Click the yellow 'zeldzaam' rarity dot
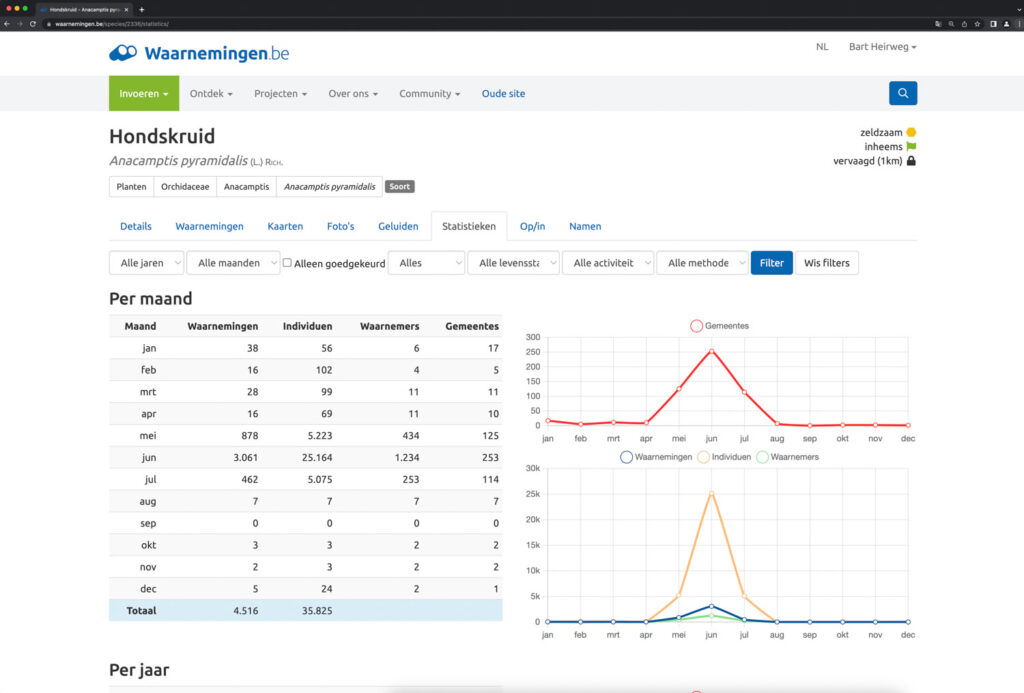Viewport: 1024px width, 693px height. tap(911, 132)
